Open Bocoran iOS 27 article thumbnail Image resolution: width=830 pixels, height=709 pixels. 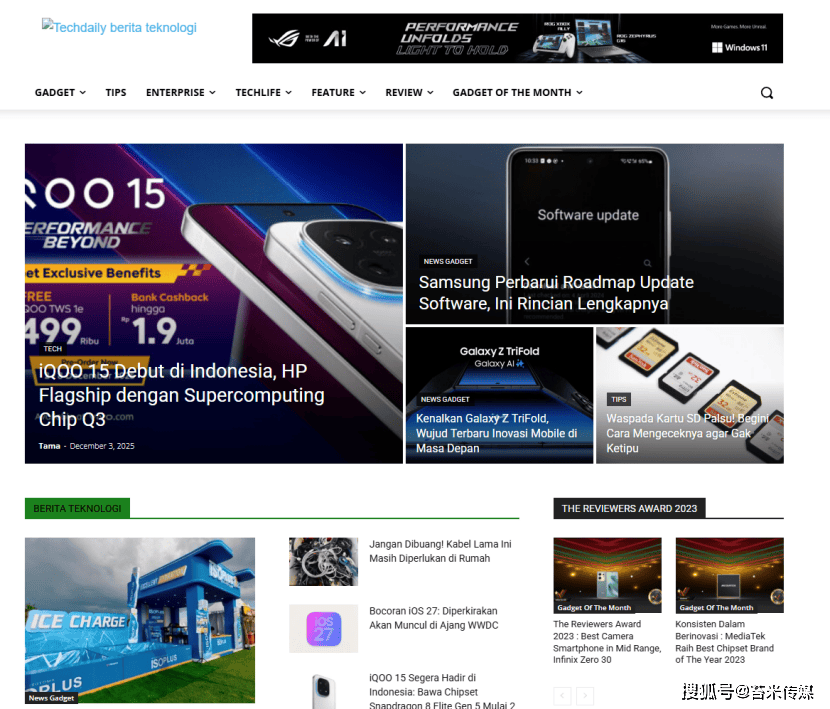pyautogui.click(x=323, y=628)
